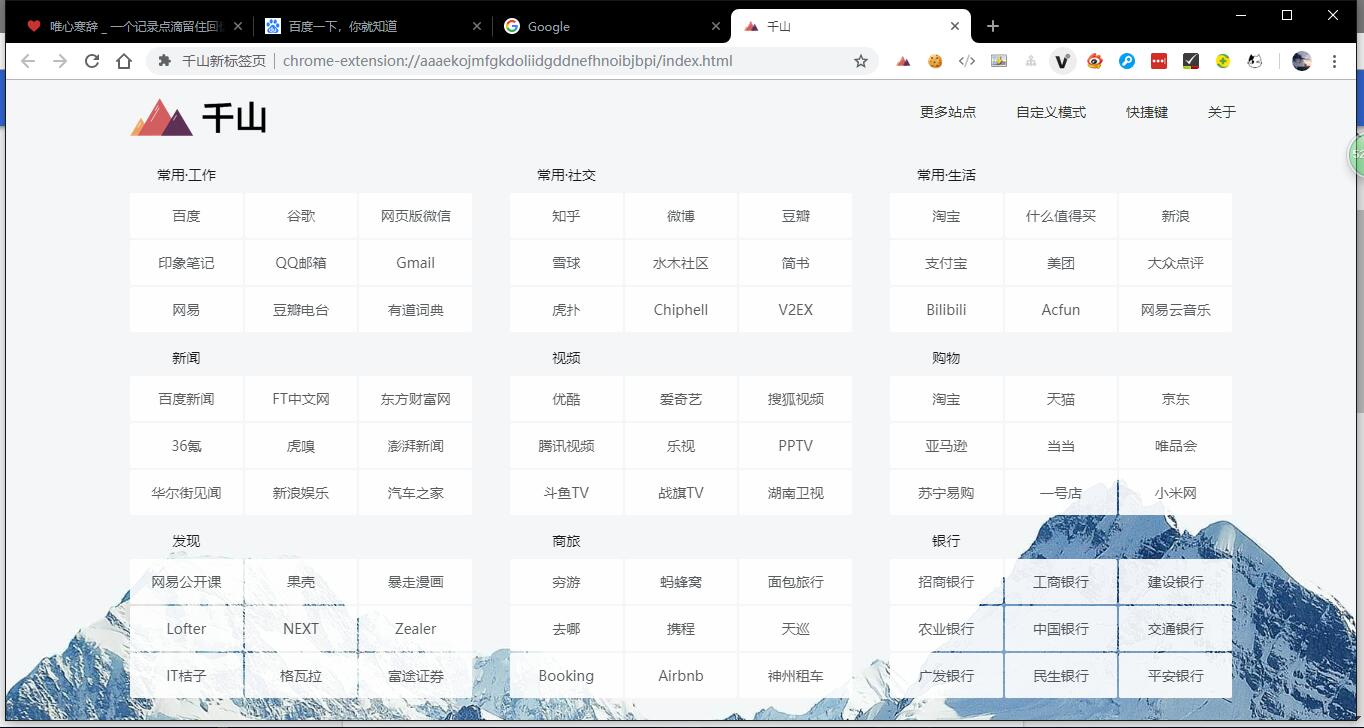Open the 千山 mountain extension icon
The height and width of the screenshot is (728, 1364).
(903, 61)
